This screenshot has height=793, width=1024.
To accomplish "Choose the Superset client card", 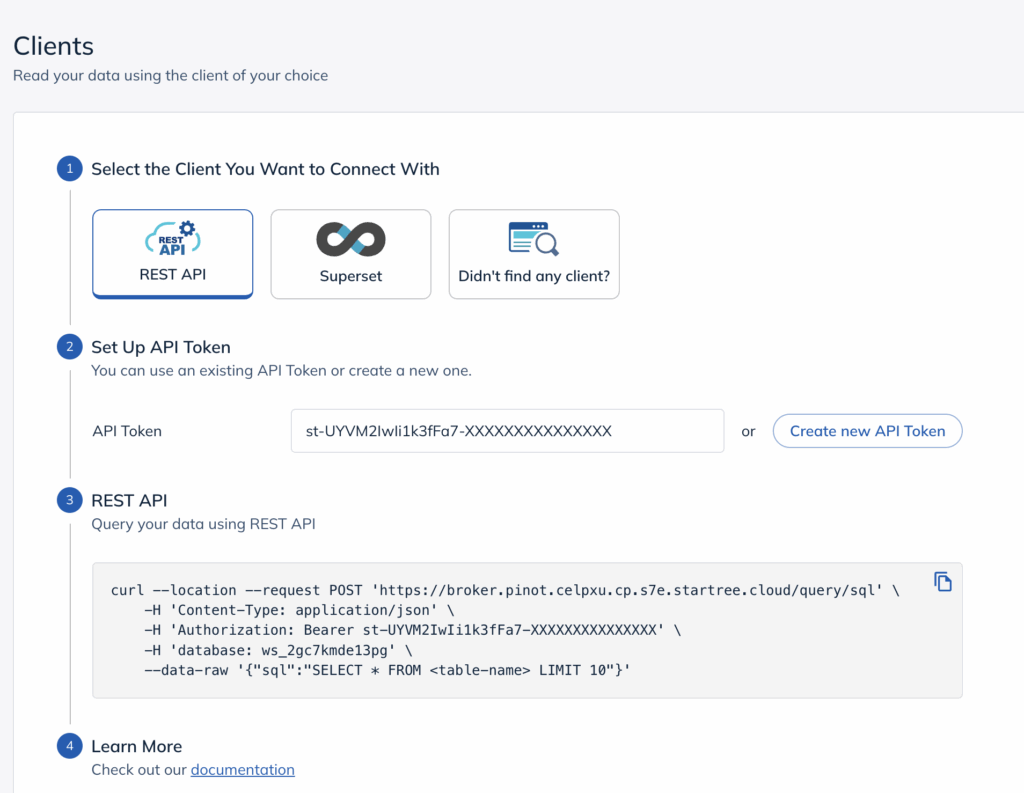I will click(350, 253).
